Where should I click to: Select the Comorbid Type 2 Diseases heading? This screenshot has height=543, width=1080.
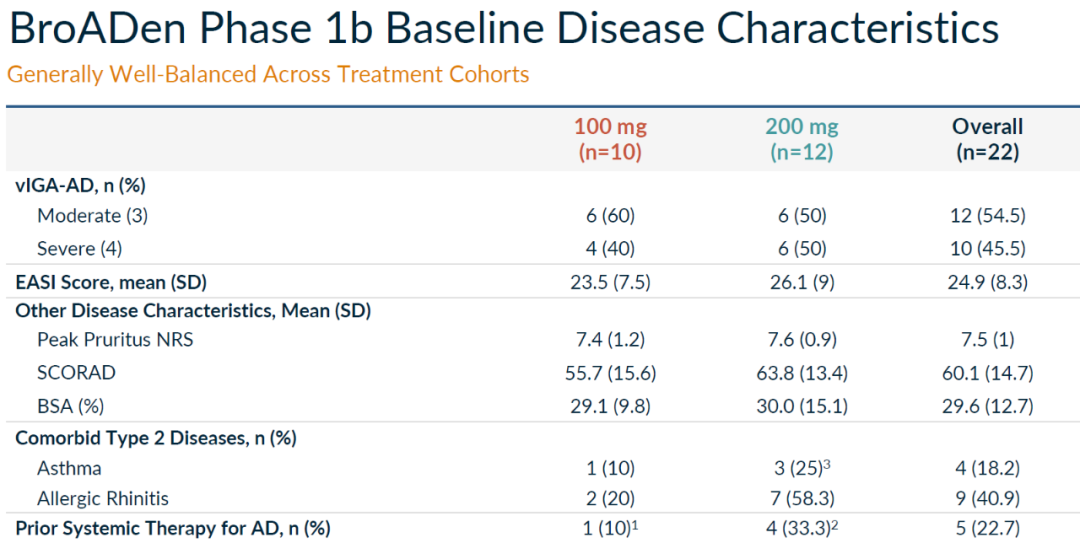pyautogui.click(x=155, y=438)
